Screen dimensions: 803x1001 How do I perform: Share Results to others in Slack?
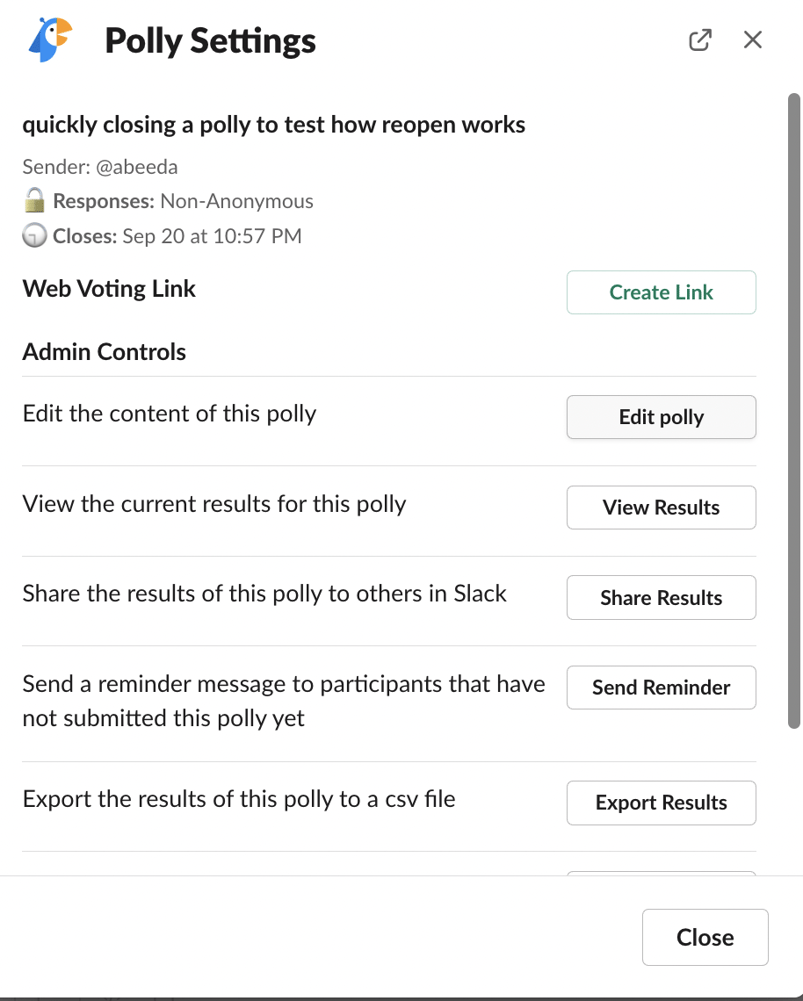[x=661, y=598]
